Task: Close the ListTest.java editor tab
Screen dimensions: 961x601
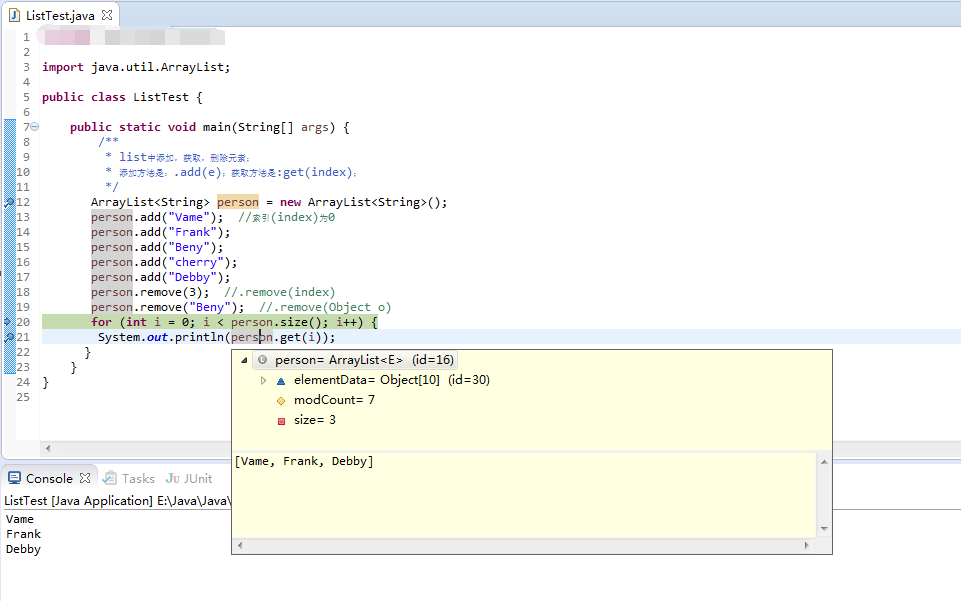Action: (x=107, y=15)
